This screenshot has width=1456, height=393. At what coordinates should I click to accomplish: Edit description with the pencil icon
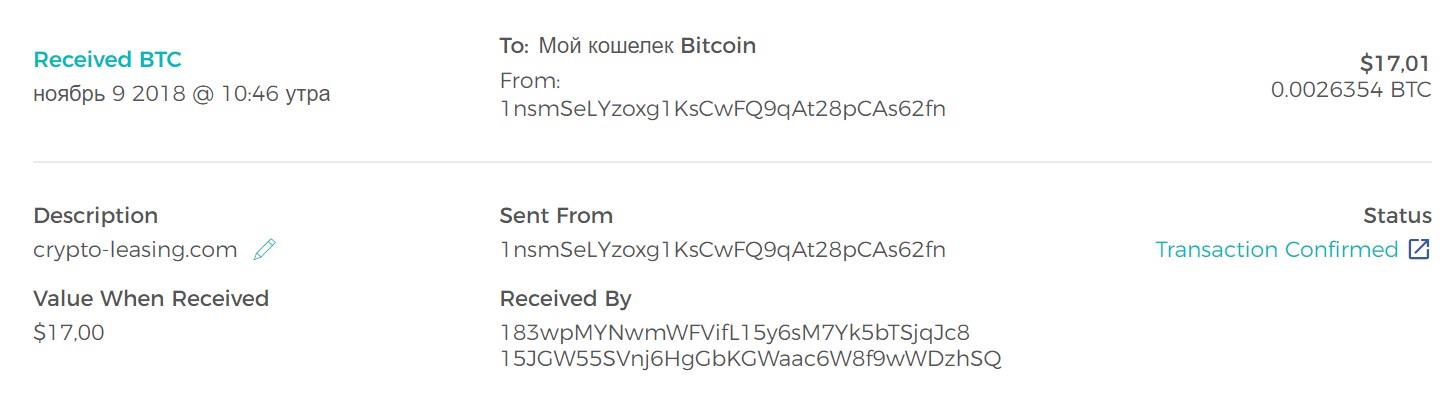coord(264,250)
